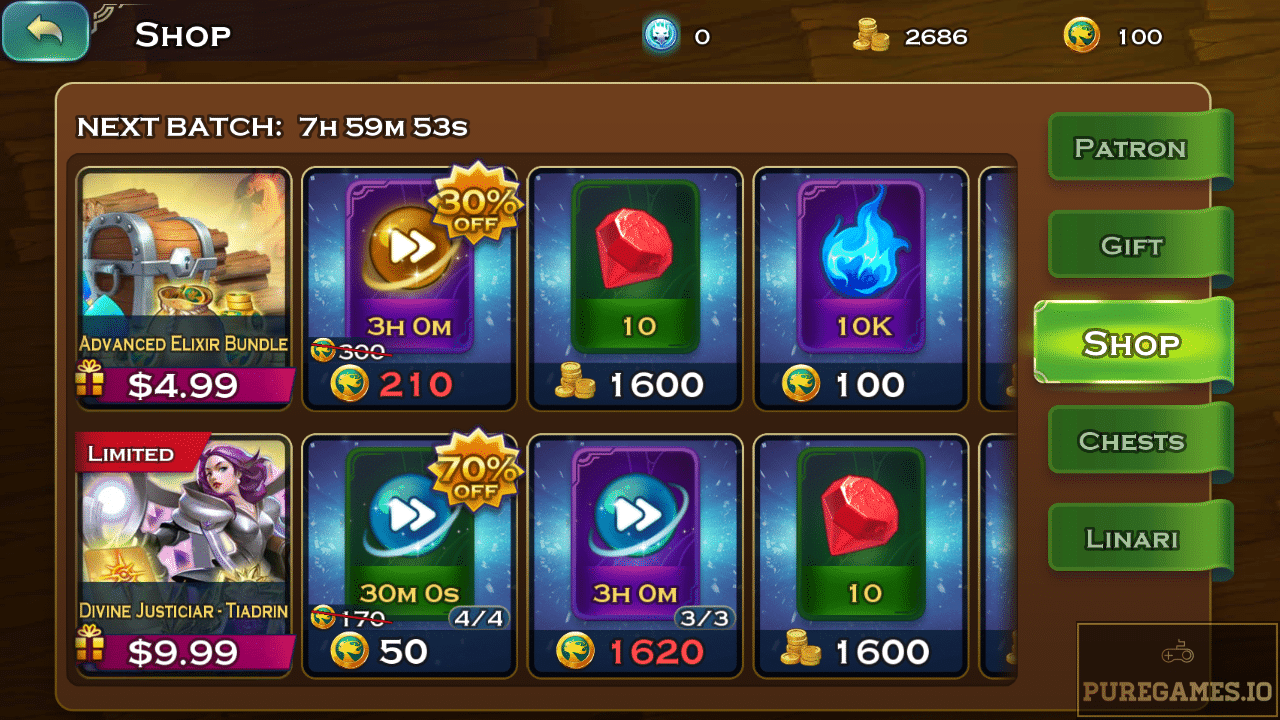The width and height of the screenshot is (1280, 720).
Task: Go back using the arrow button
Action: (x=45, y=31)
